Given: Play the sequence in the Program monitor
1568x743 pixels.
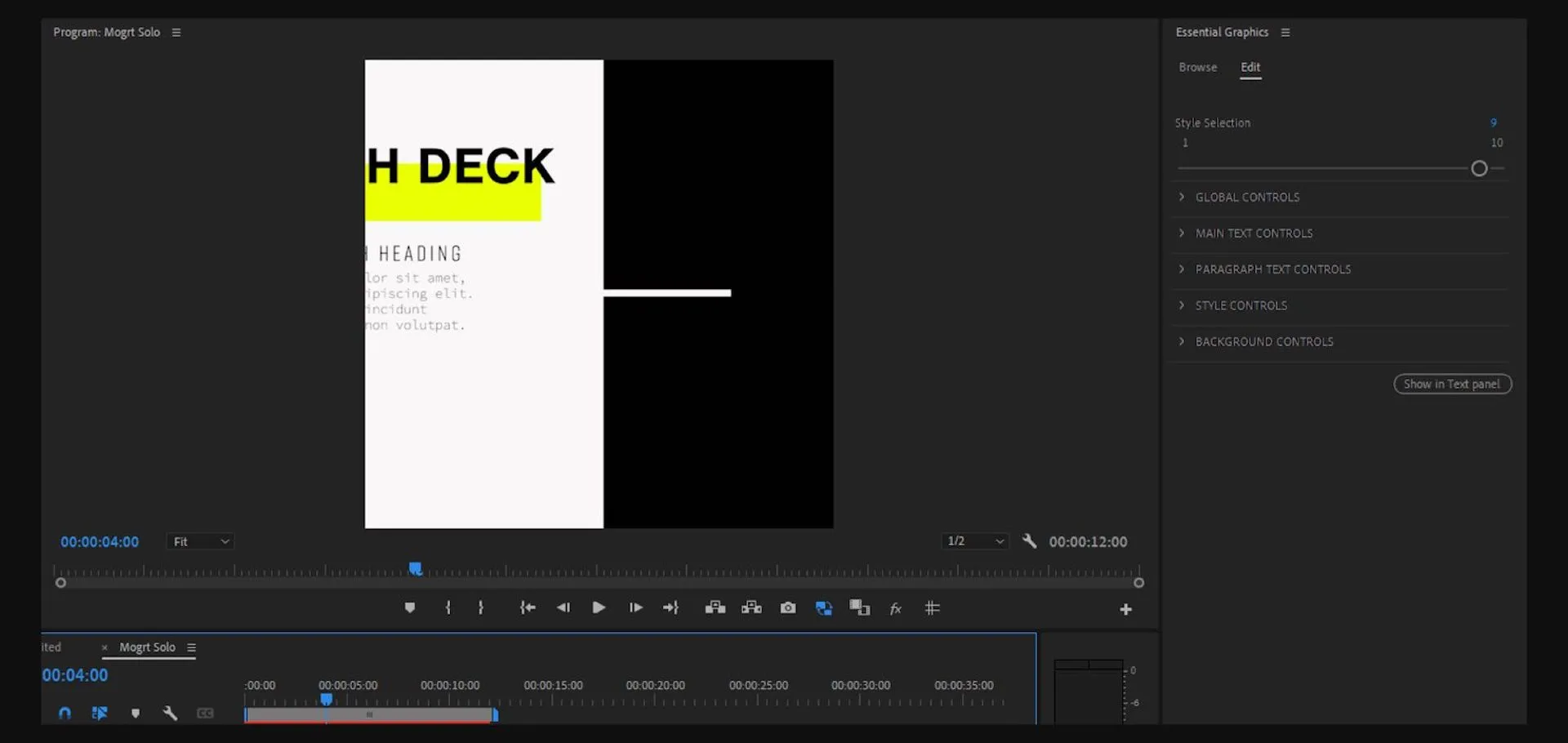Looking at the screenshot, I should tap(599, 608).
